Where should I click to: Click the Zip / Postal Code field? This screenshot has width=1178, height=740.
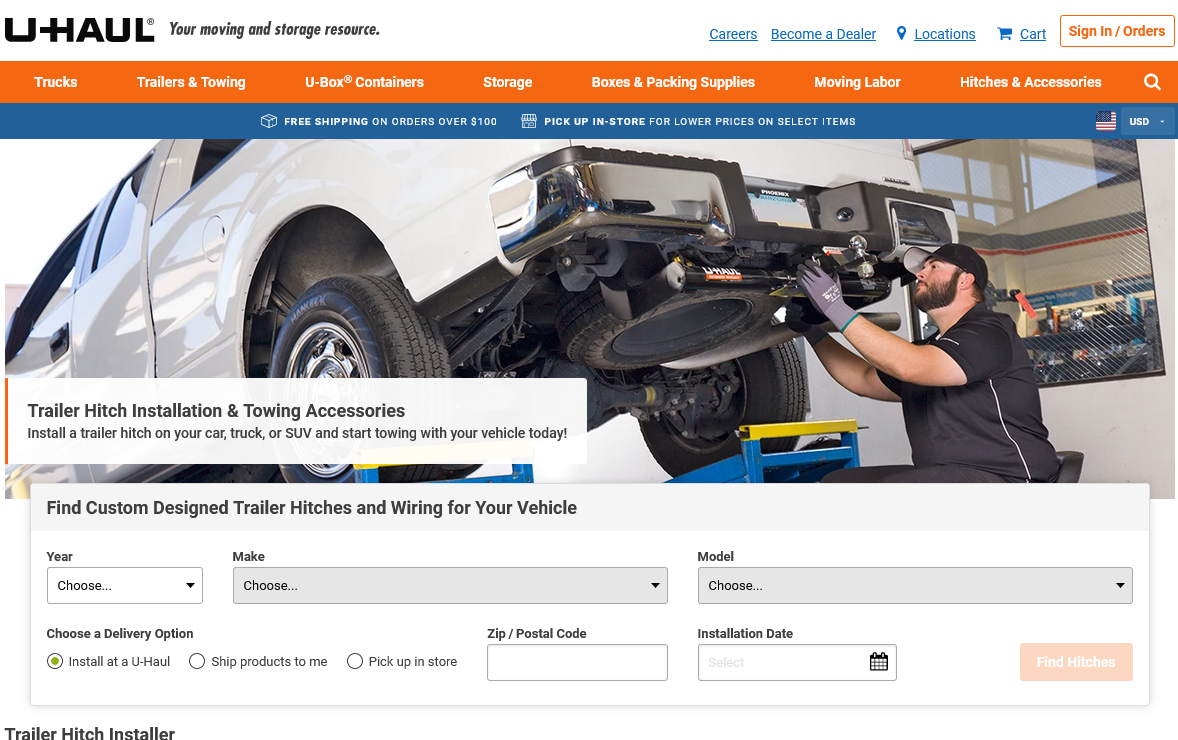tap(577, 663)
